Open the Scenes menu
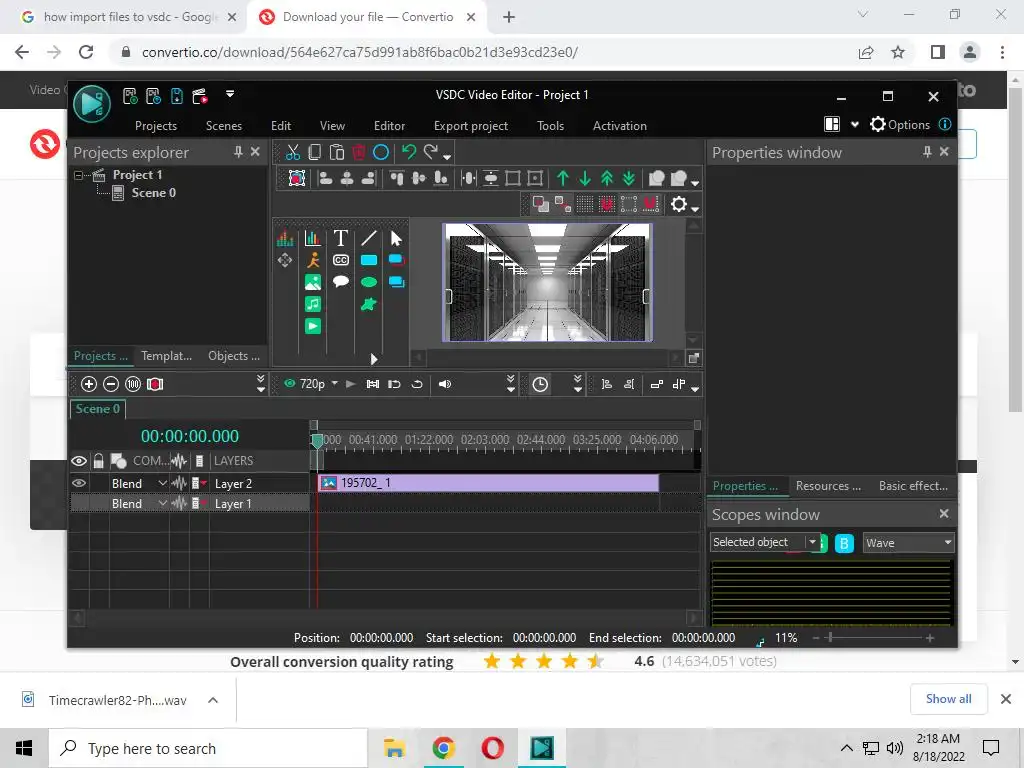 pos(224,125)
